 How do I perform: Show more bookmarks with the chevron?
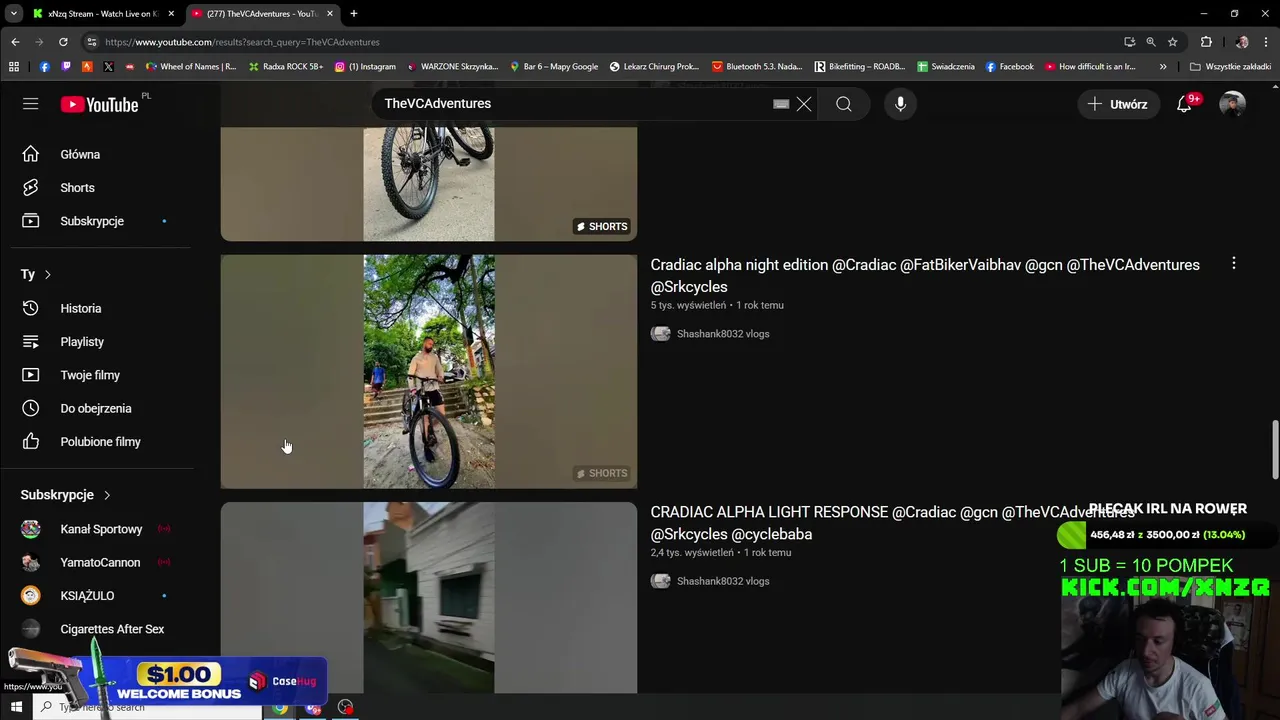pos(1162,67)
